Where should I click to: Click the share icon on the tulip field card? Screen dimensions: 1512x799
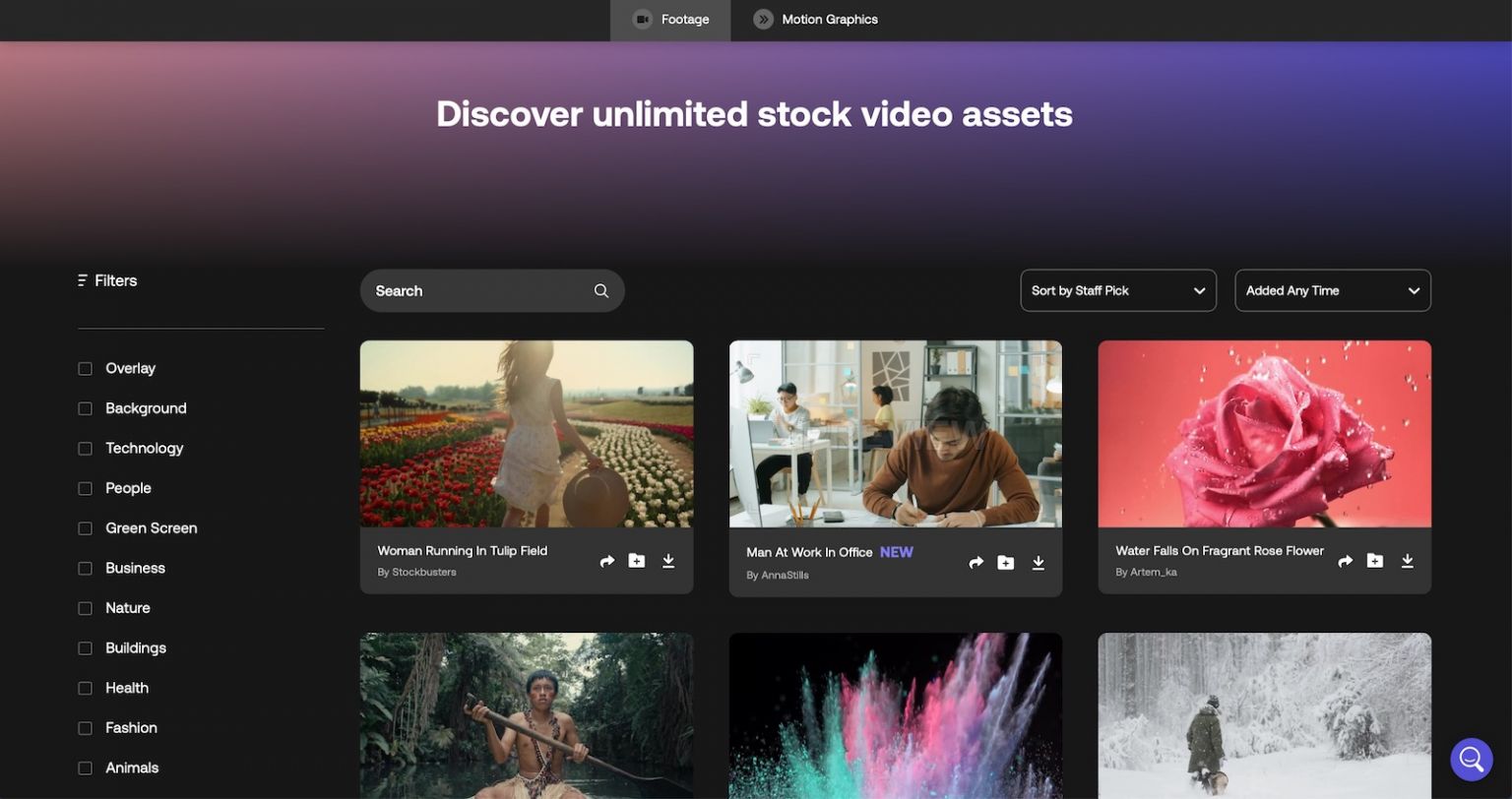pos(606,560)
